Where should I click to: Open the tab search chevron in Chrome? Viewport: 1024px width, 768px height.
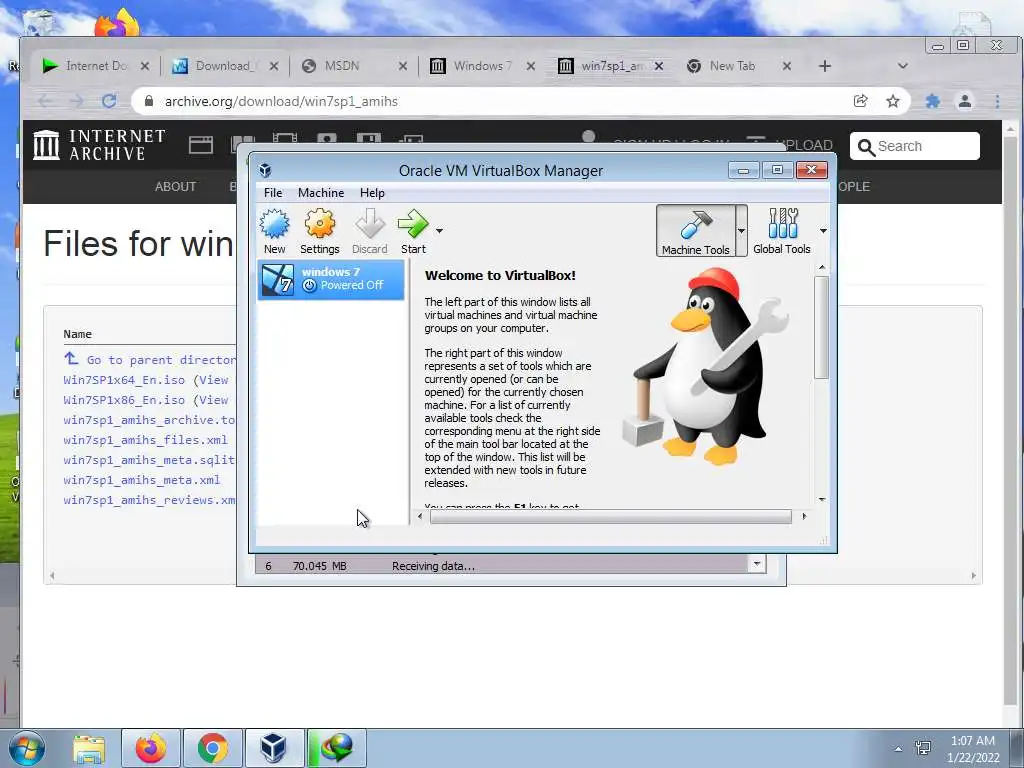[903, 66]
